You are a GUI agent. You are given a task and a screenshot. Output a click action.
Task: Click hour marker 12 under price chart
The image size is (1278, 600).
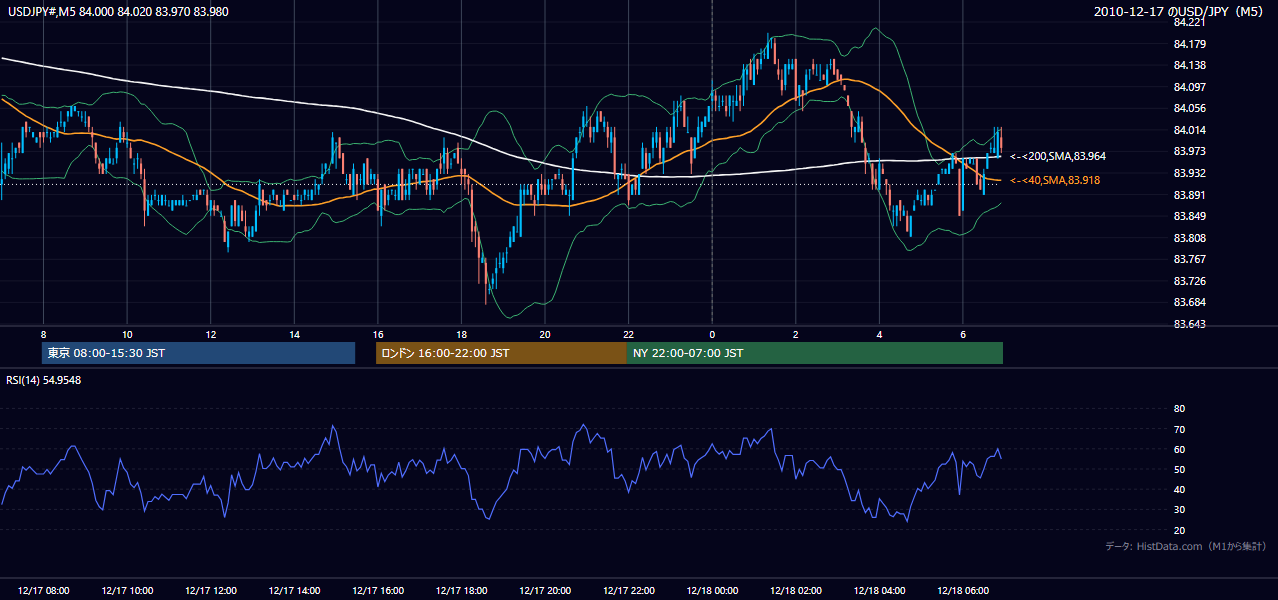click(211, 334)
